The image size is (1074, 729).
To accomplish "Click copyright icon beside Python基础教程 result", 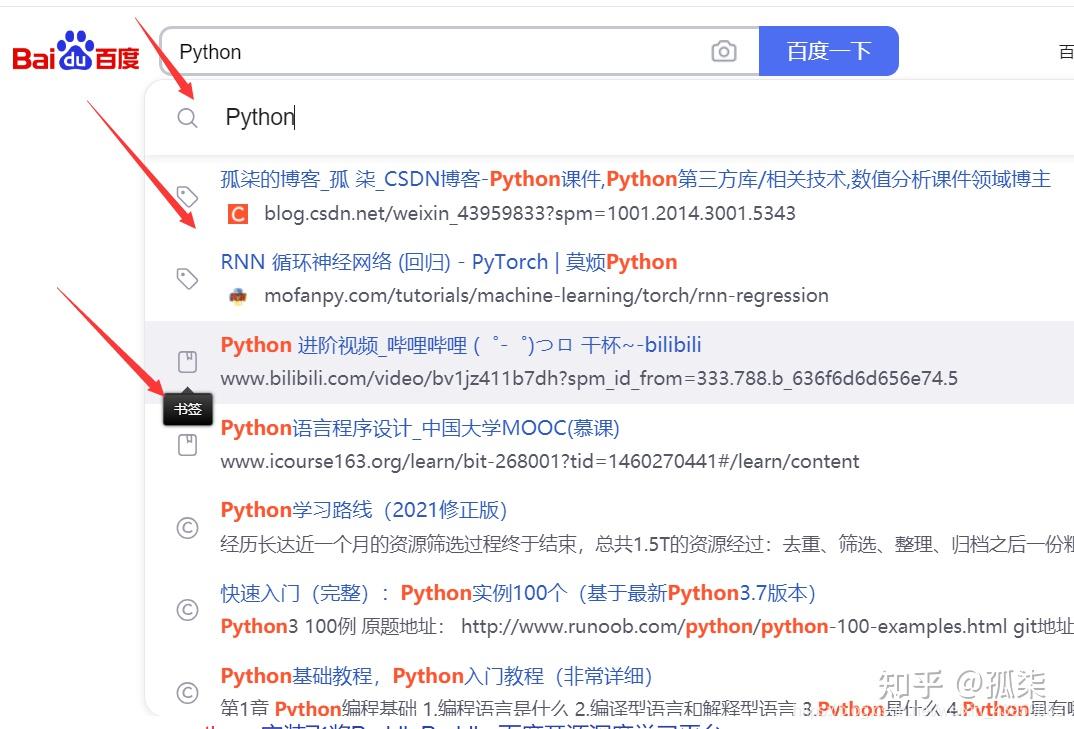I will [x=187, y=693].
